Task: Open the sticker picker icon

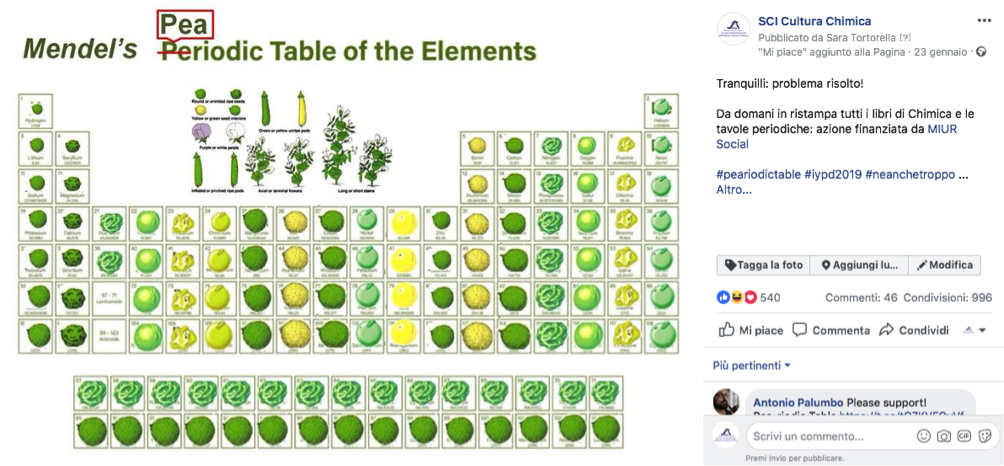Action: 985,436
